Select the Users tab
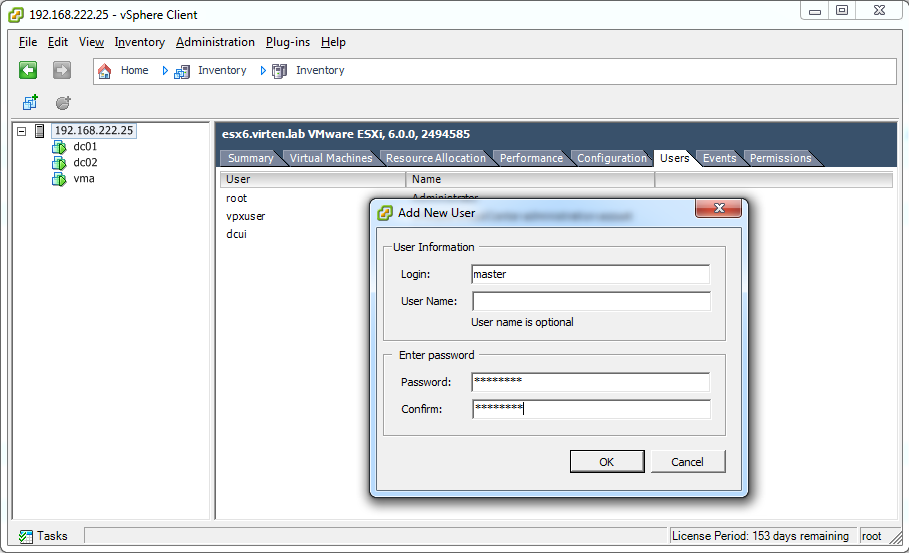Image resolution: width=909 pixels, height=553 pixels. pyautogui.click(x=675, y=158)
